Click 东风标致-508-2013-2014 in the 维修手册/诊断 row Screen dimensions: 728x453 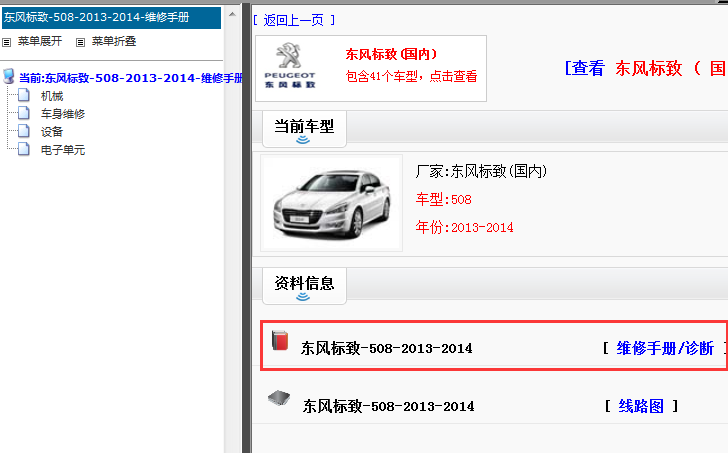pos(386,348)
